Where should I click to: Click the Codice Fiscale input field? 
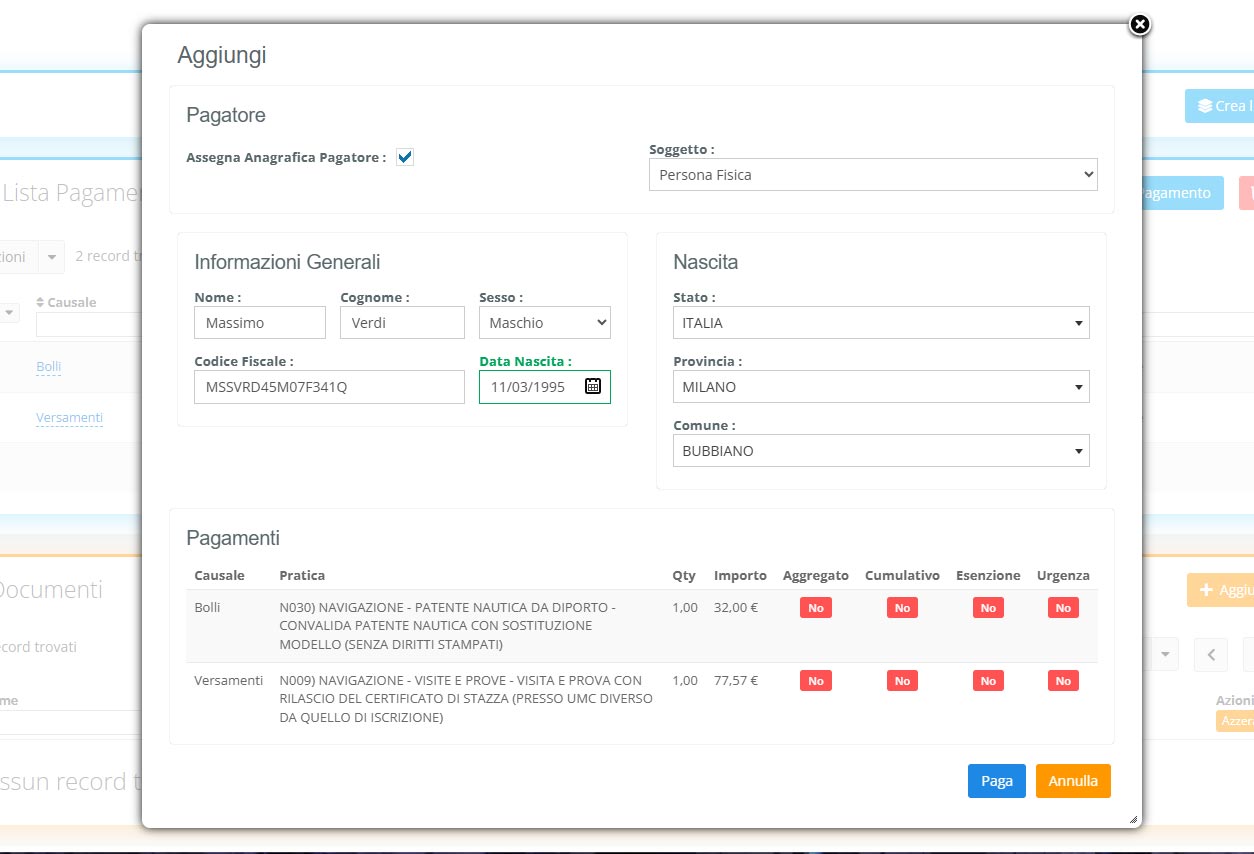[329, 387]
